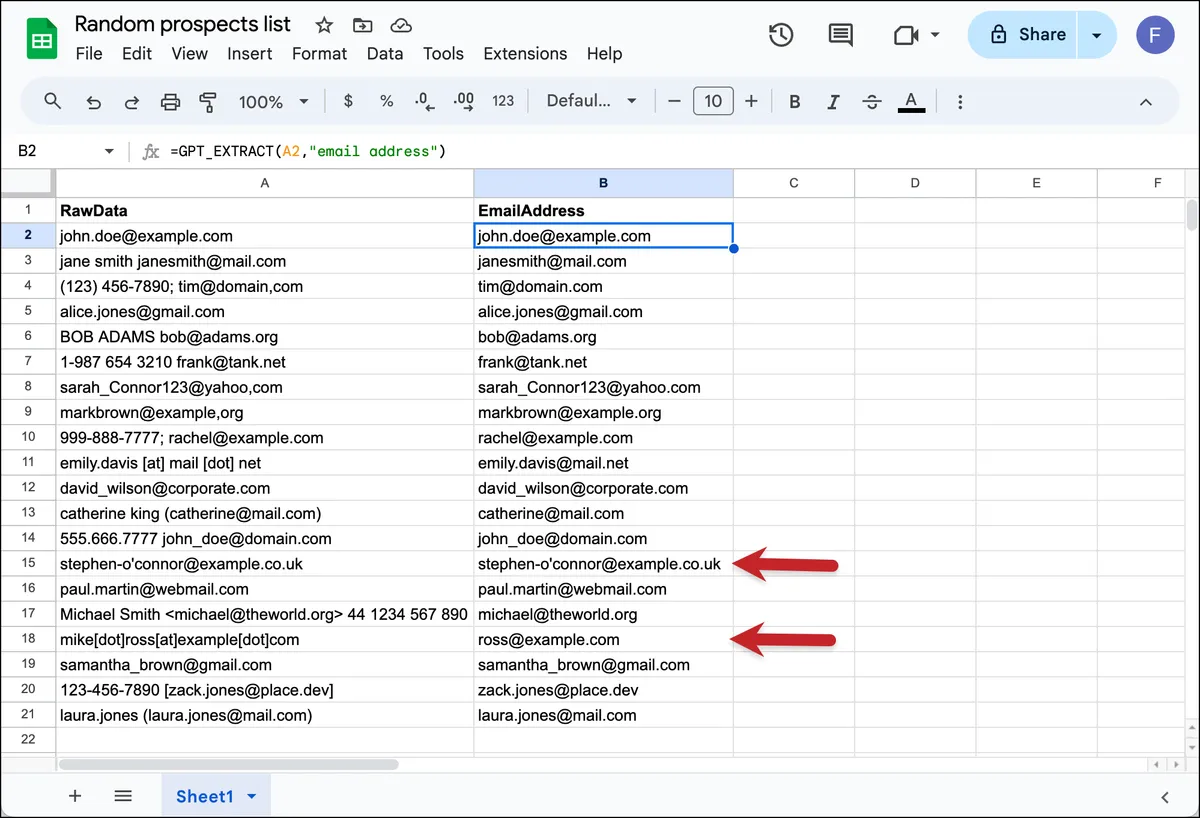Select the paint format tool

[x=208, y=101]
